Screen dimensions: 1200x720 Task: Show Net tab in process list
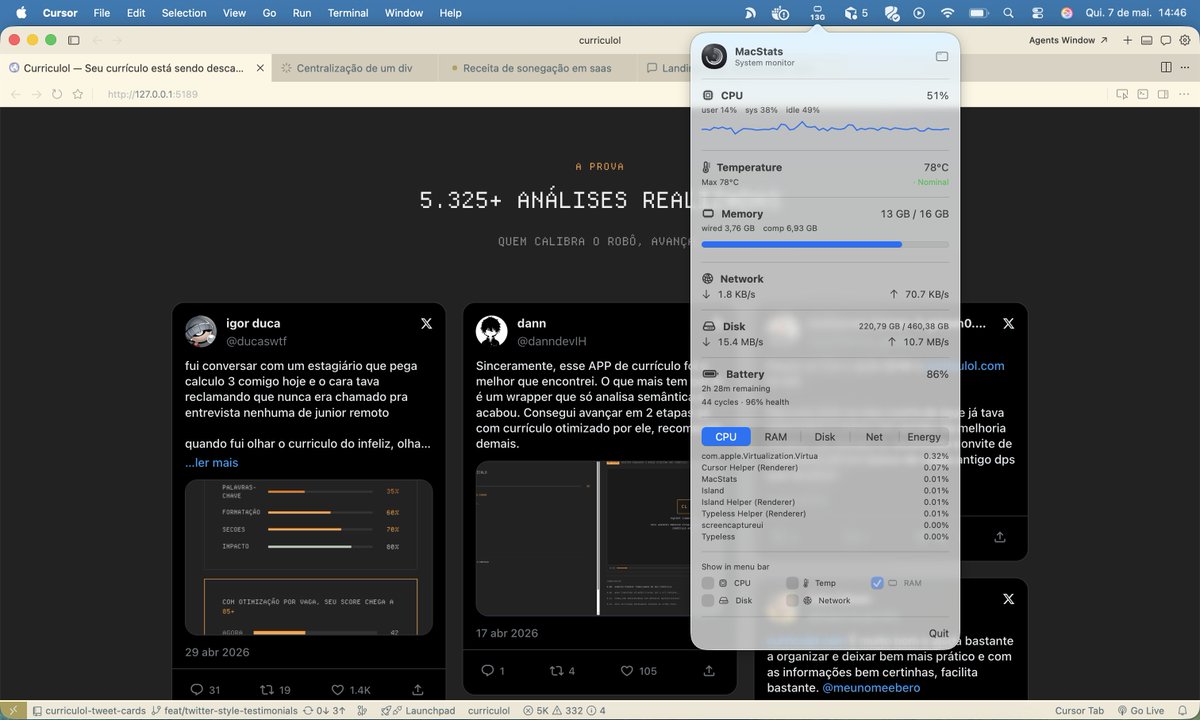pyautogui.click(x=874, y=437)
